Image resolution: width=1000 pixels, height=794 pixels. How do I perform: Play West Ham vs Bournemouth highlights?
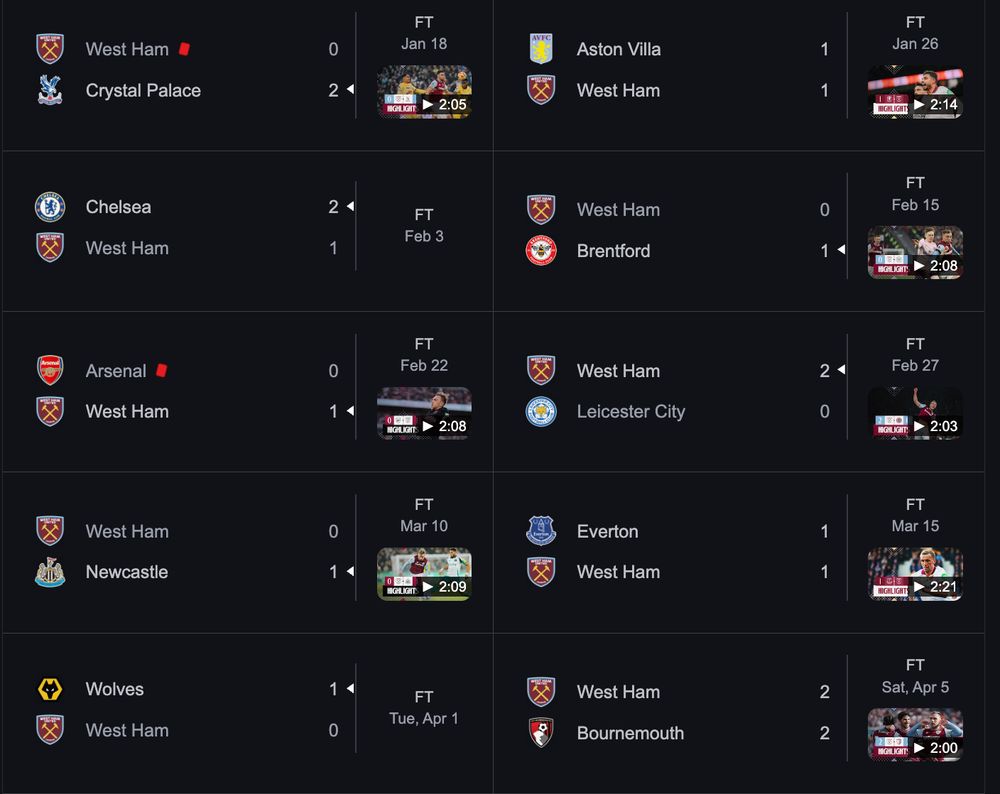[x=915, y=735]
